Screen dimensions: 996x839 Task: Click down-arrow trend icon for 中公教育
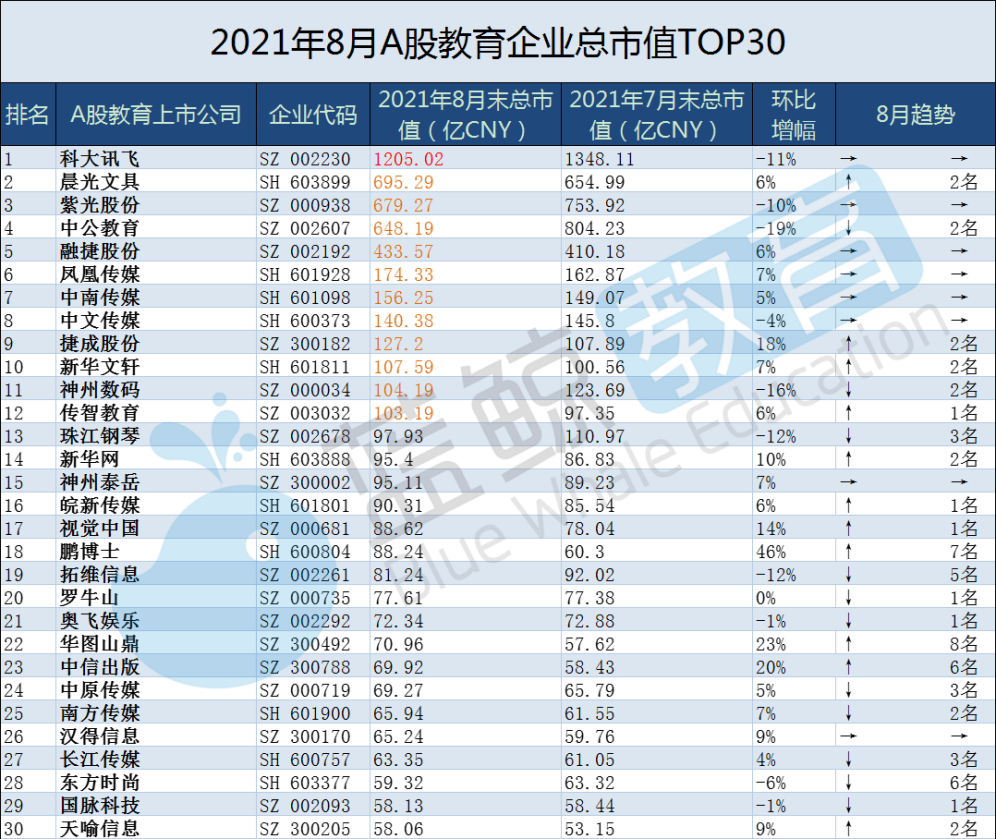849,229
